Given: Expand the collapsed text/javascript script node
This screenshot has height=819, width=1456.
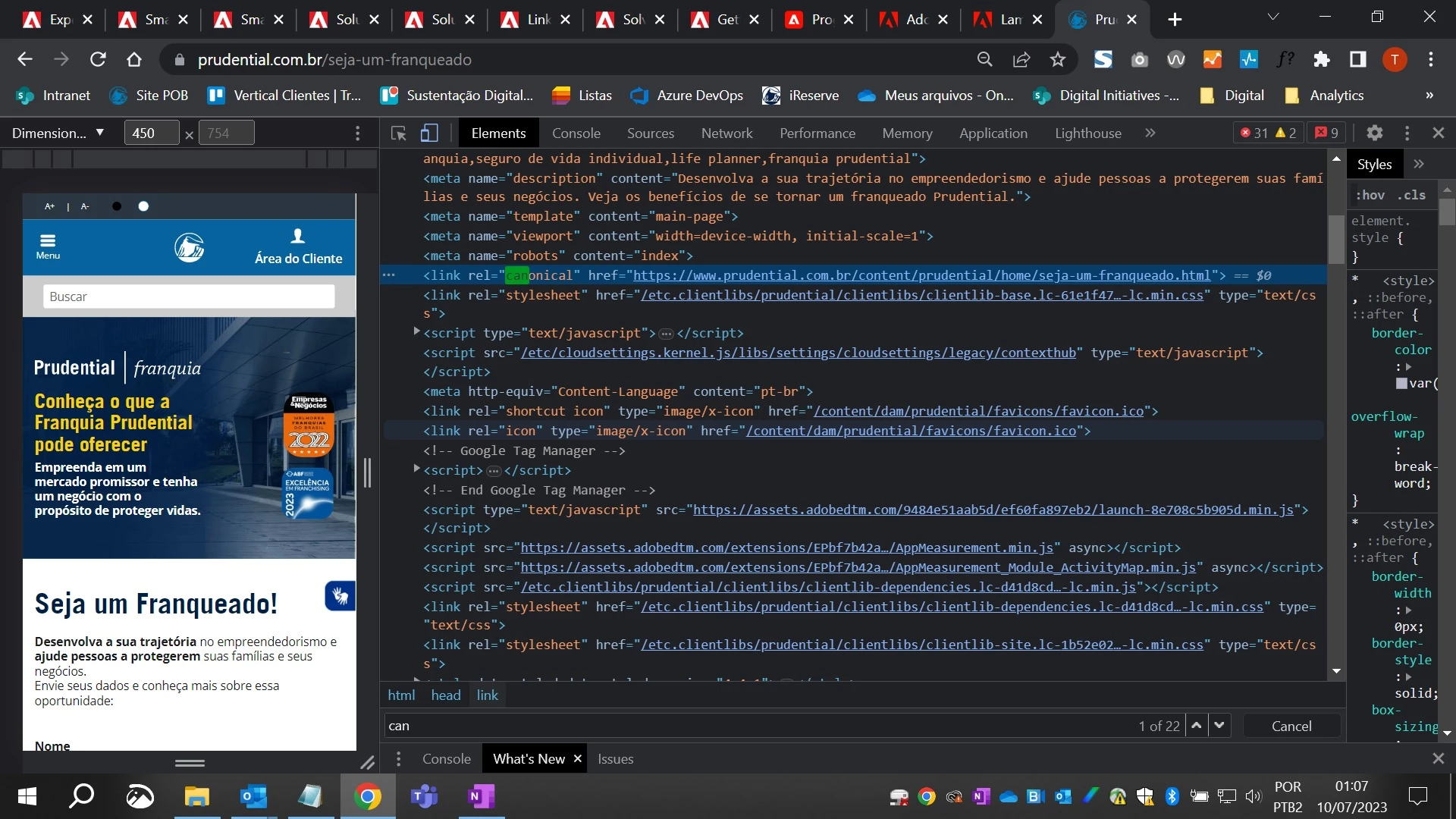Looking at the screenshot, I should pos(416,332).
